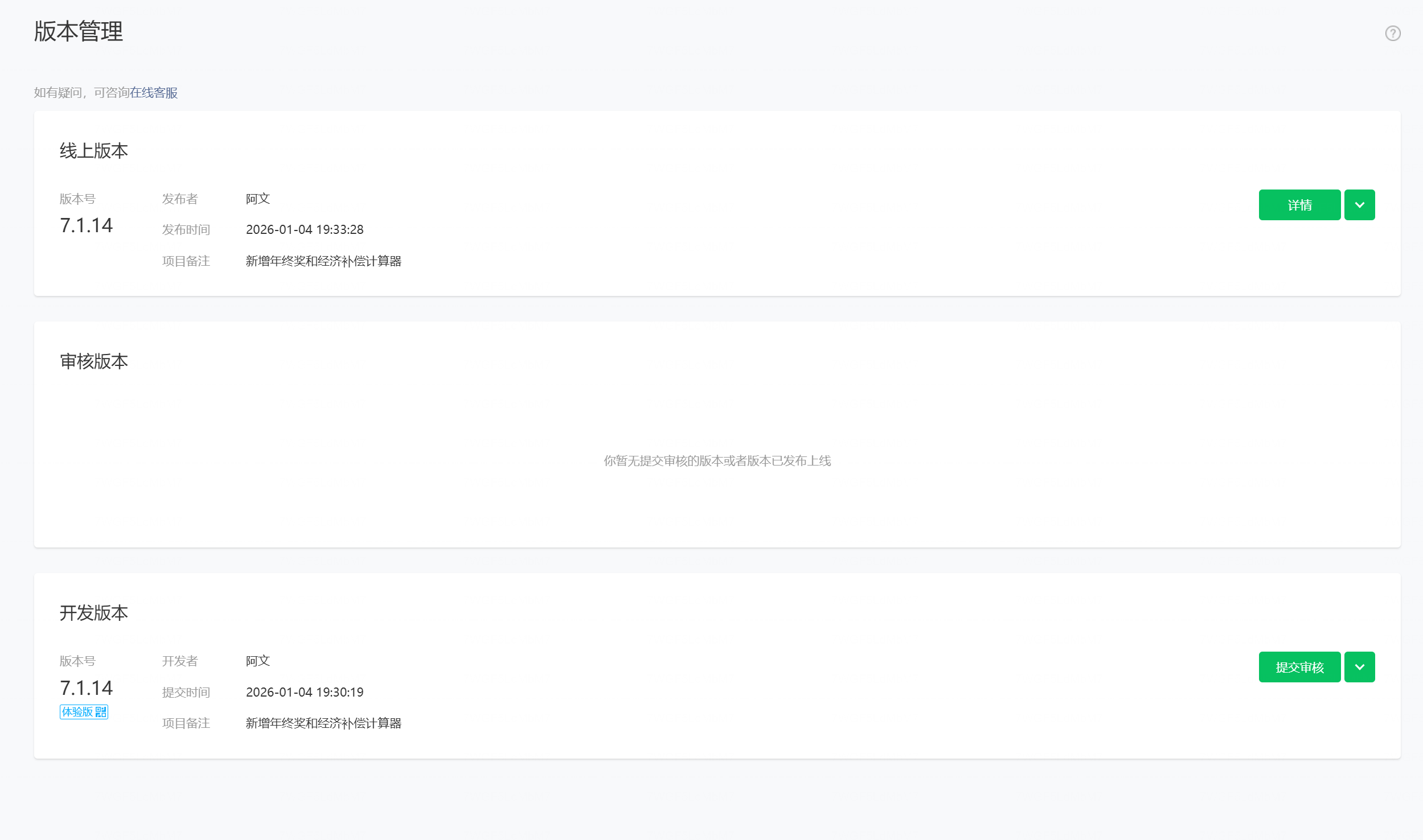Screen dimensions: 1423x840
Task: Open the 在线客服 link
Action: coord(154,93)
